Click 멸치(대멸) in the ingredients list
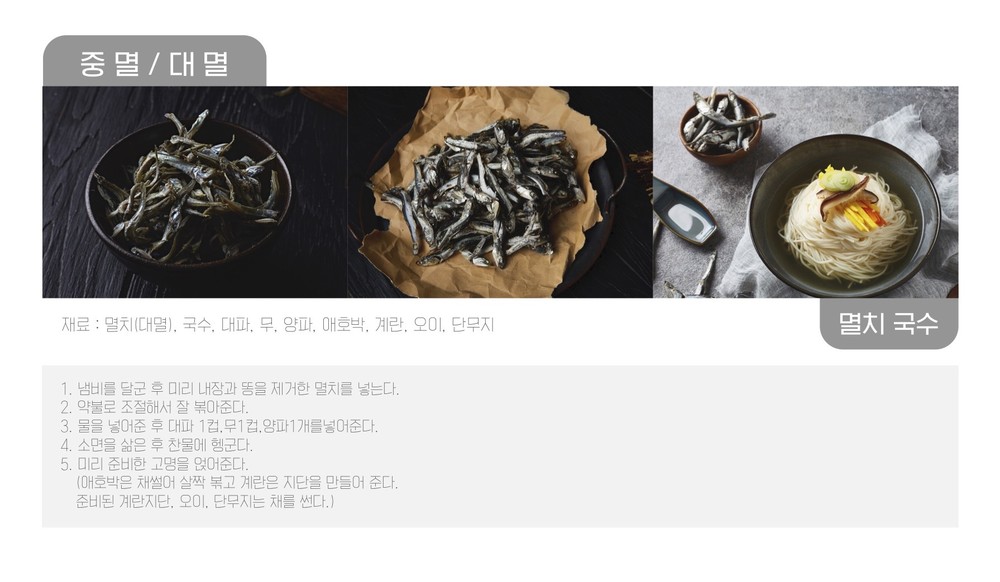 139,325
